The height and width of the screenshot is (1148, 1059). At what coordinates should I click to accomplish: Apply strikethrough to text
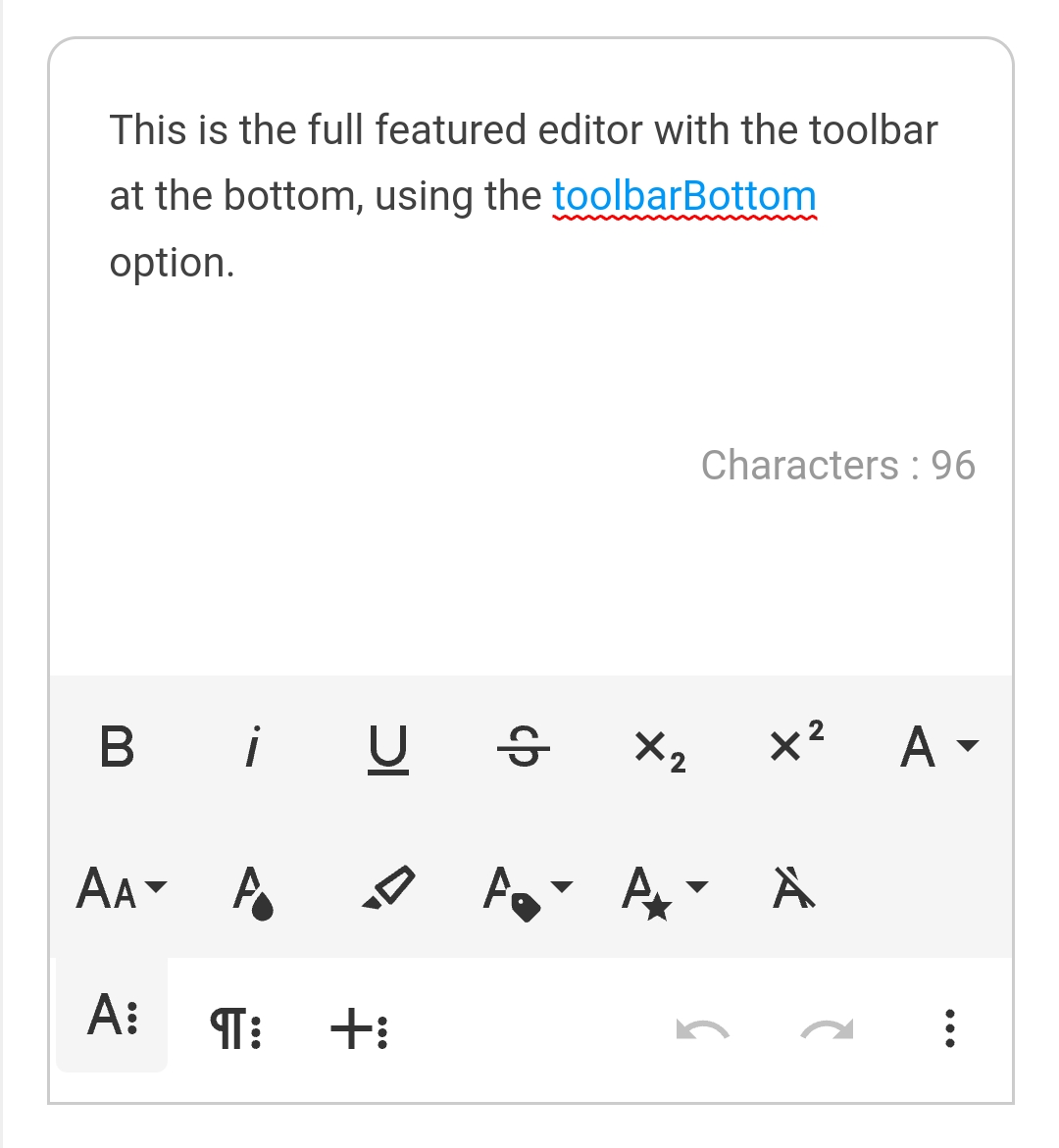click(524, 749)
